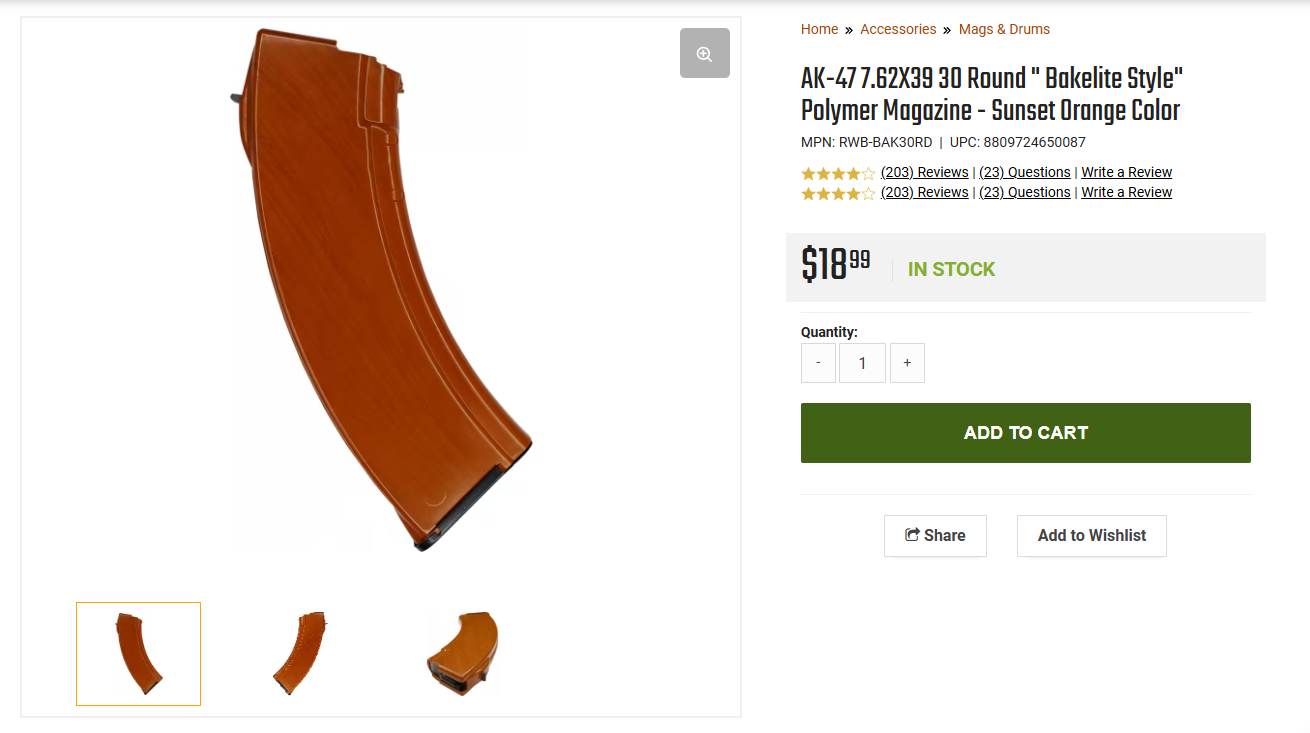1310x733 pixels.
Task: Increase quantity with the plus button
Action: click(x=907, y=363)
